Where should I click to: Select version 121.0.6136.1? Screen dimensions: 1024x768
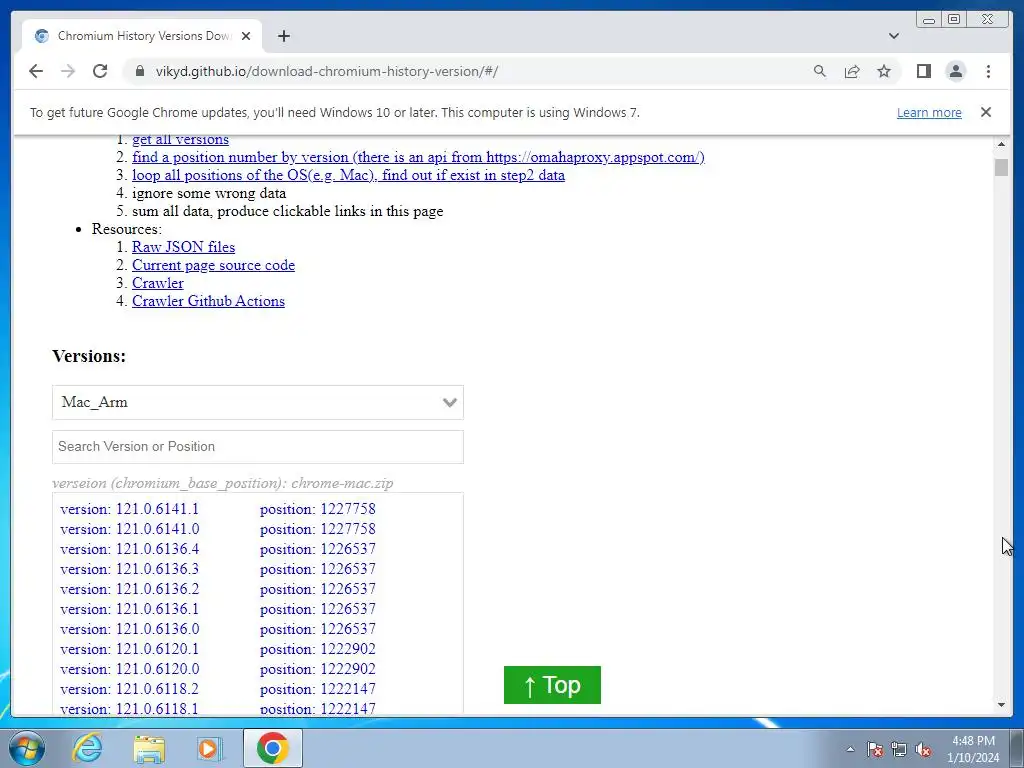pos(129,609)
